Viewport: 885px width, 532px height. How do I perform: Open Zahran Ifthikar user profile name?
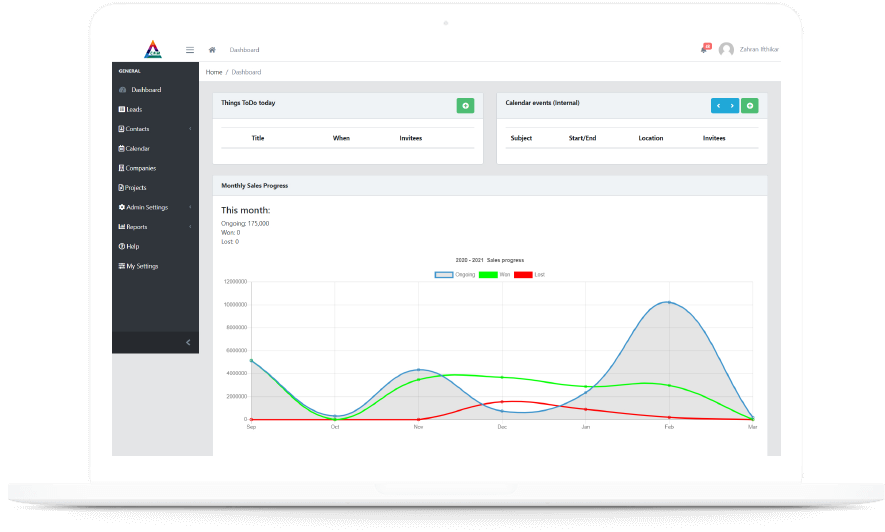pyautogui.click(x=759, y=50)
